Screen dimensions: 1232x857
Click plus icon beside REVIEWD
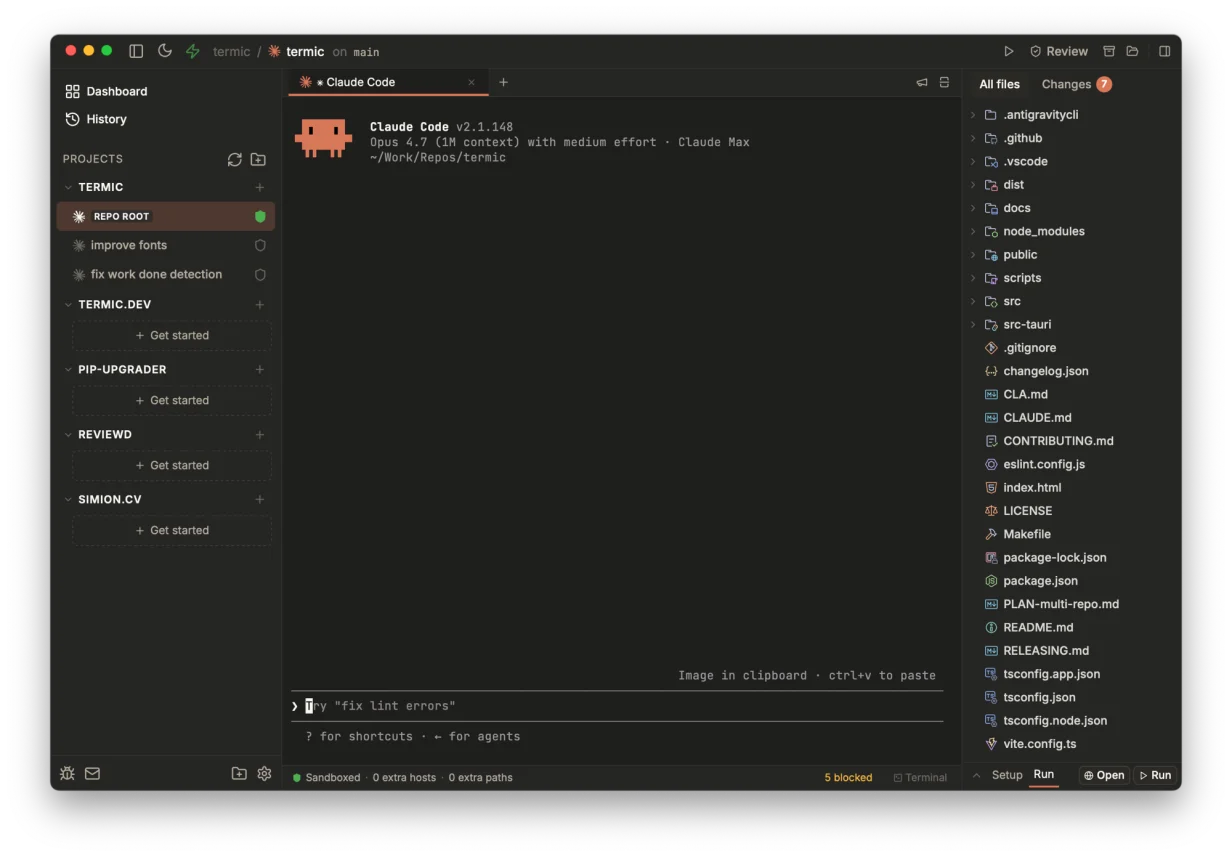click(x=260, y=434)
